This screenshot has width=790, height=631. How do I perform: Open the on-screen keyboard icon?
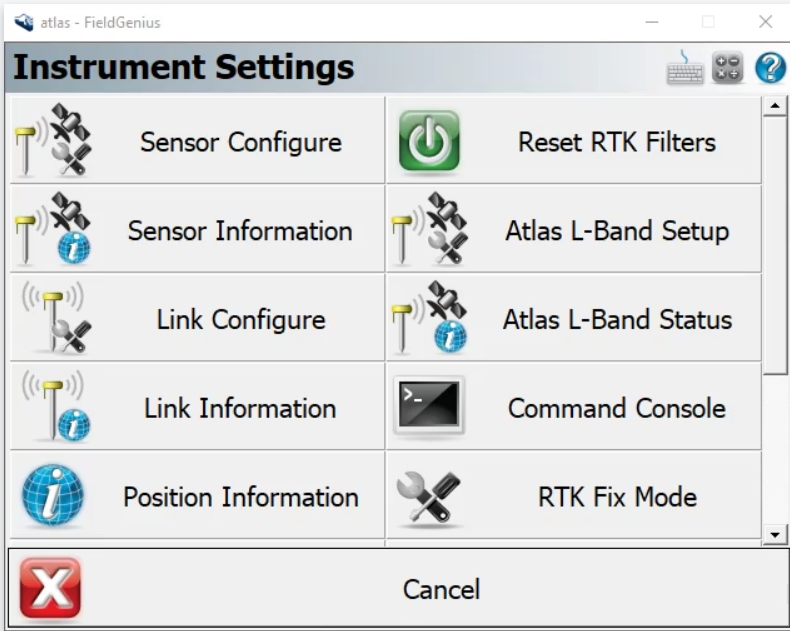pyautogui.click(x=685, y=68)
